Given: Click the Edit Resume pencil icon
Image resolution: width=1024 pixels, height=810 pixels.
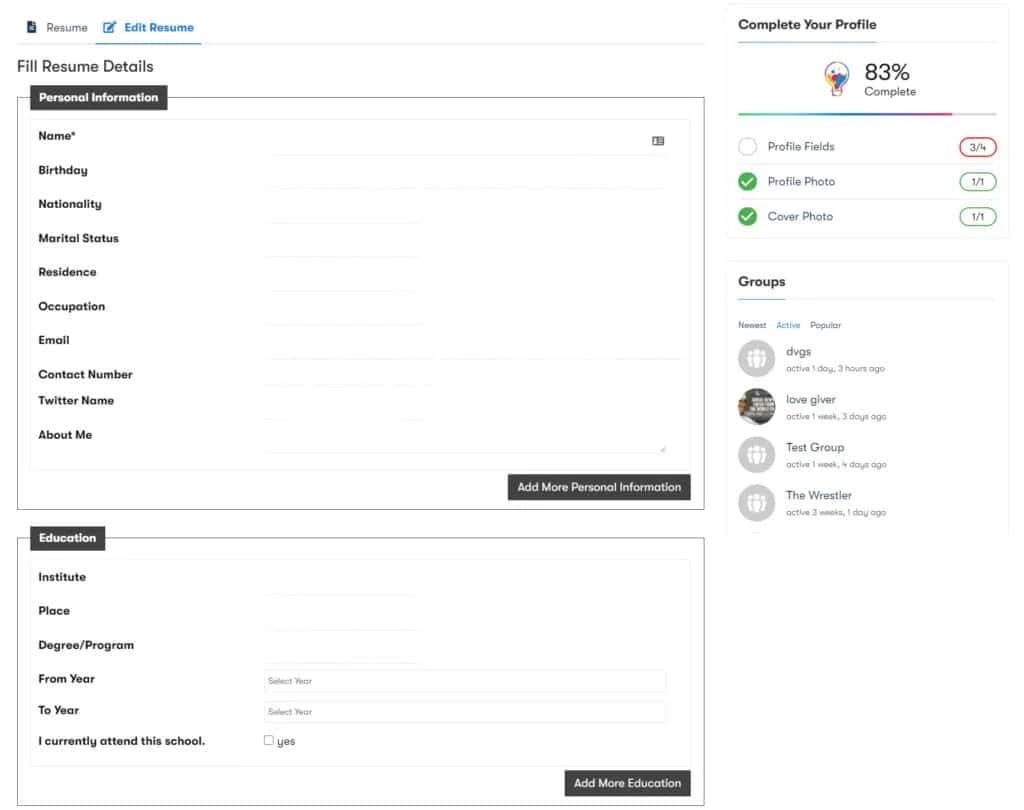Looking at the screenshot, I should coord(110,27).
